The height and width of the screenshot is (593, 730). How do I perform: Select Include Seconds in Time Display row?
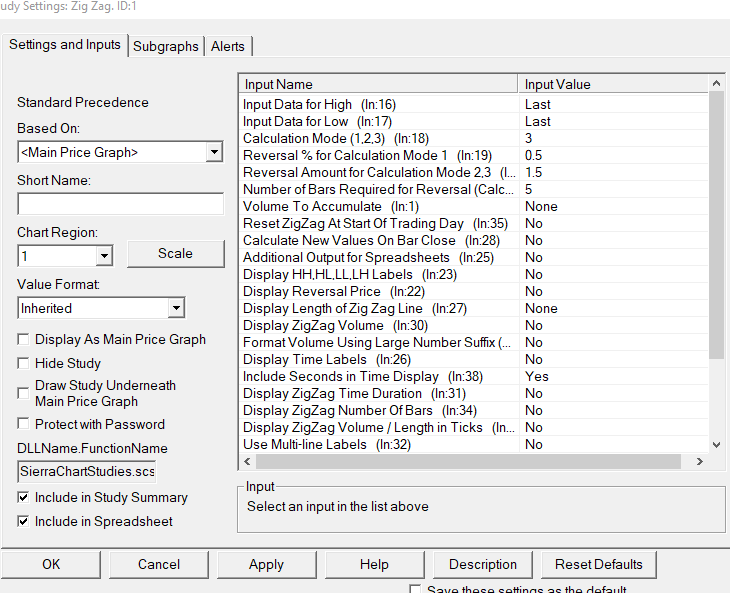click(x=474, y=376)
